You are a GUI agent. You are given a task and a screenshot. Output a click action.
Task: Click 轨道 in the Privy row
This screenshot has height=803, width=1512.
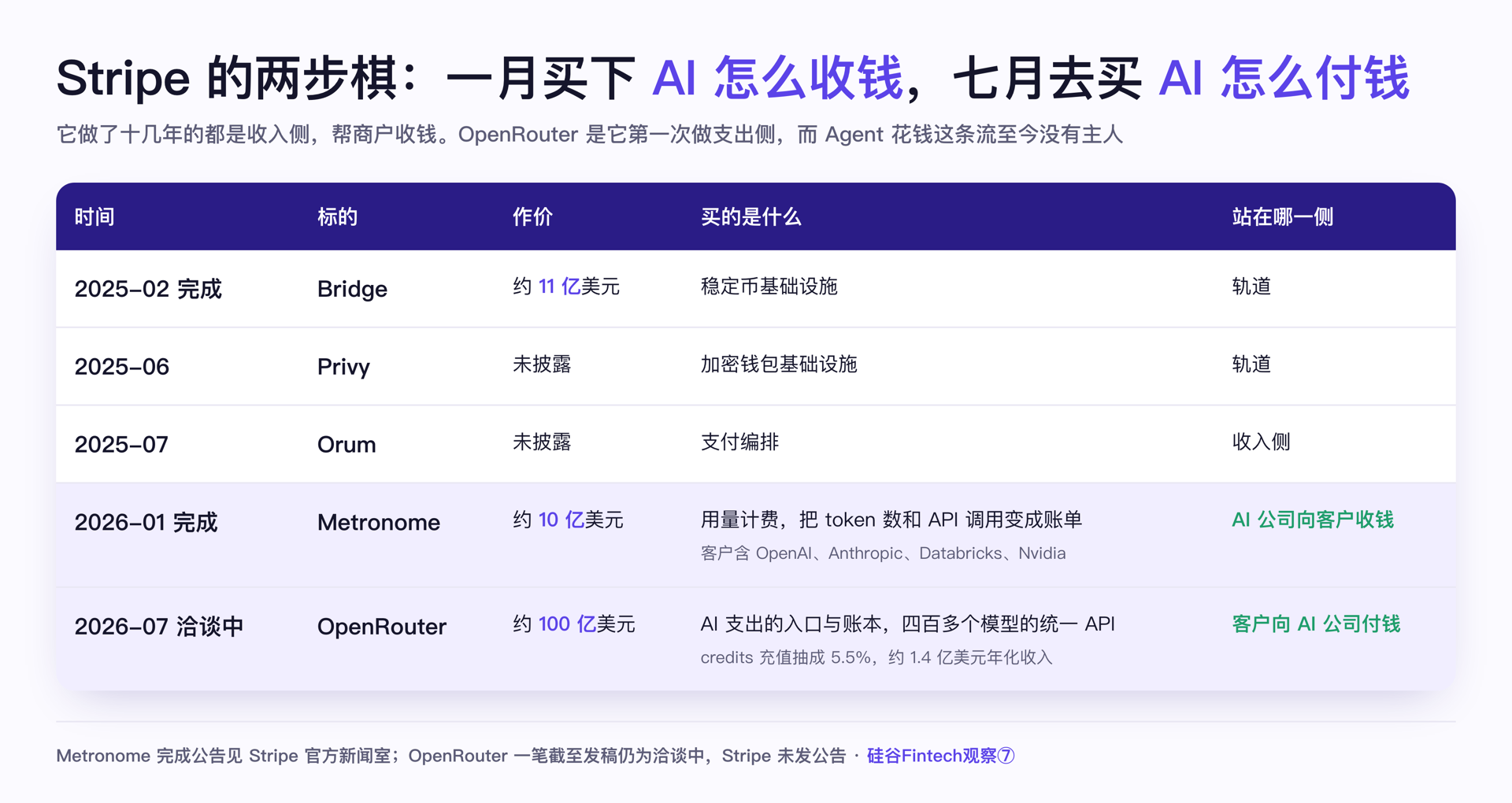coord(1251,364)
